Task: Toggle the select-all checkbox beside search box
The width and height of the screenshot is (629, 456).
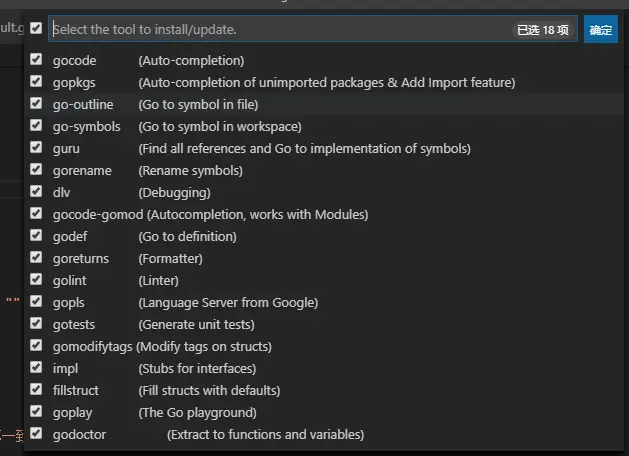Action: click(x=37, y=29)
